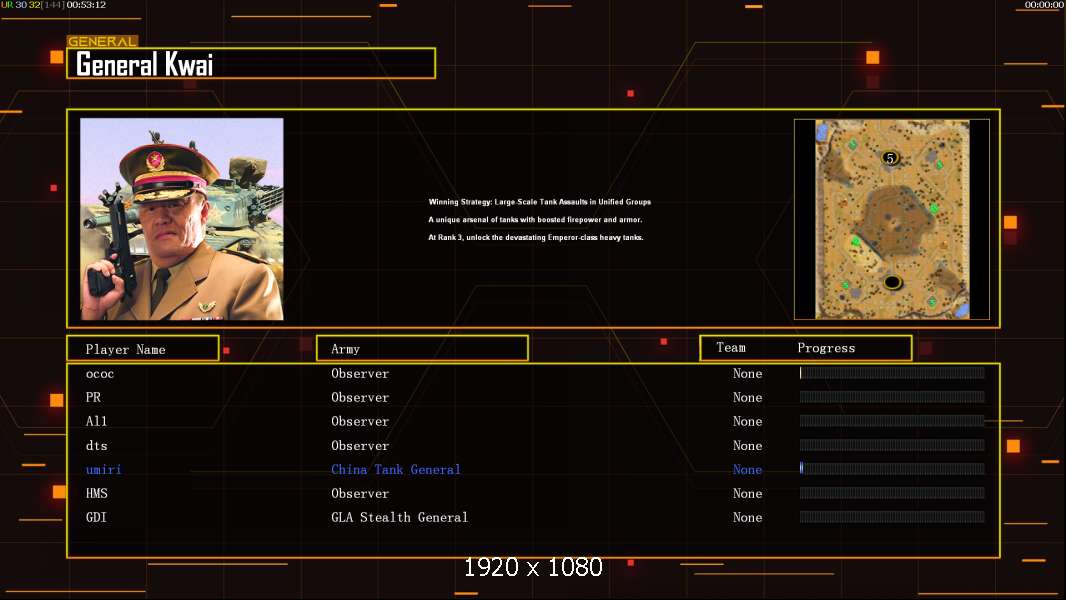Select the black start position marker at map bottom
This screenshot has height=600, width=1066.
pos(893,282)
